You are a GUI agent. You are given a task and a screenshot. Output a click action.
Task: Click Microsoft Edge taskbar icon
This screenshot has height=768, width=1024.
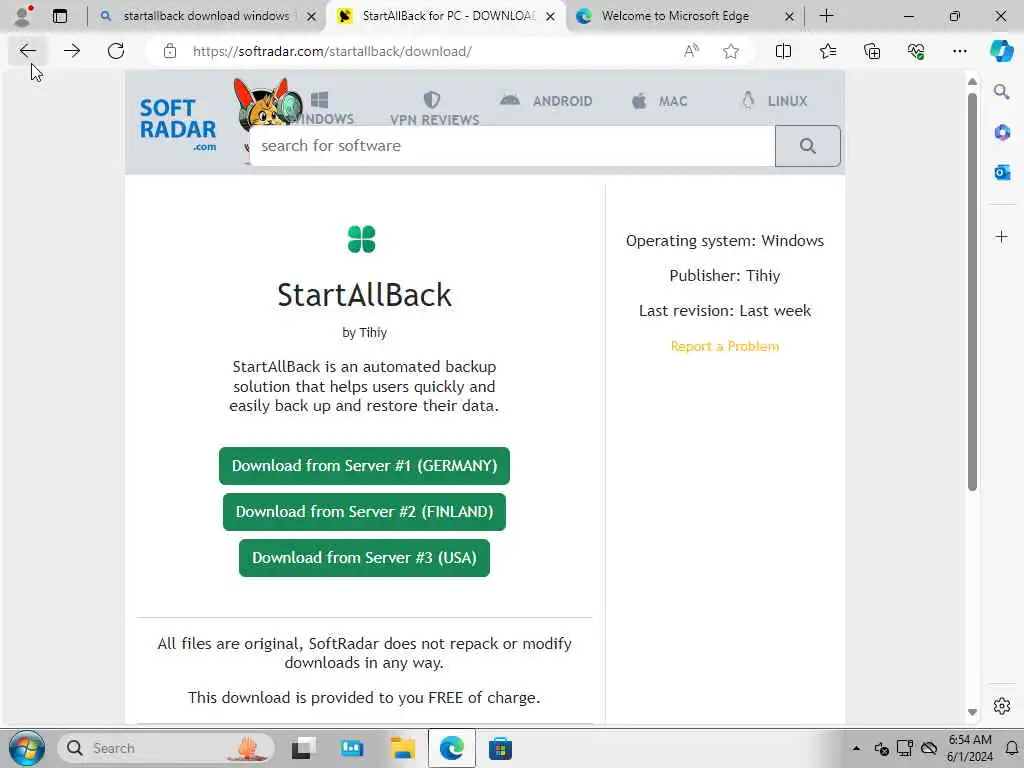pyautogui.click(x=451, y=748)
